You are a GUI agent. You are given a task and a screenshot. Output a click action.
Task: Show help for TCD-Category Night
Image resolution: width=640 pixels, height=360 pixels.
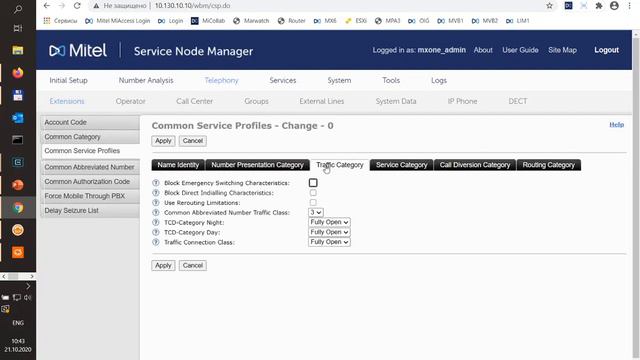156,222
